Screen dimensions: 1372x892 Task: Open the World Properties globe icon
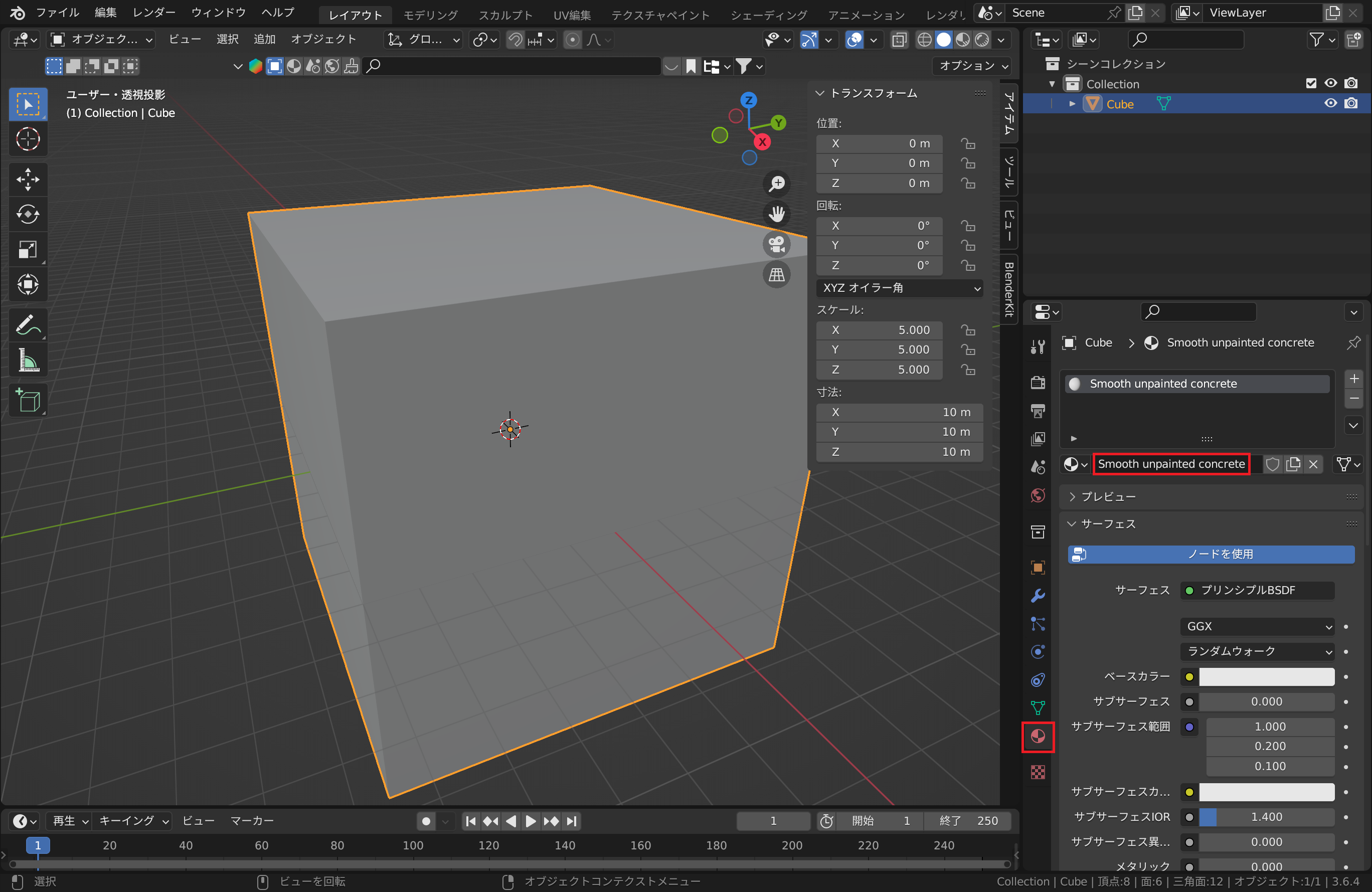click(x=1038, y=495)
